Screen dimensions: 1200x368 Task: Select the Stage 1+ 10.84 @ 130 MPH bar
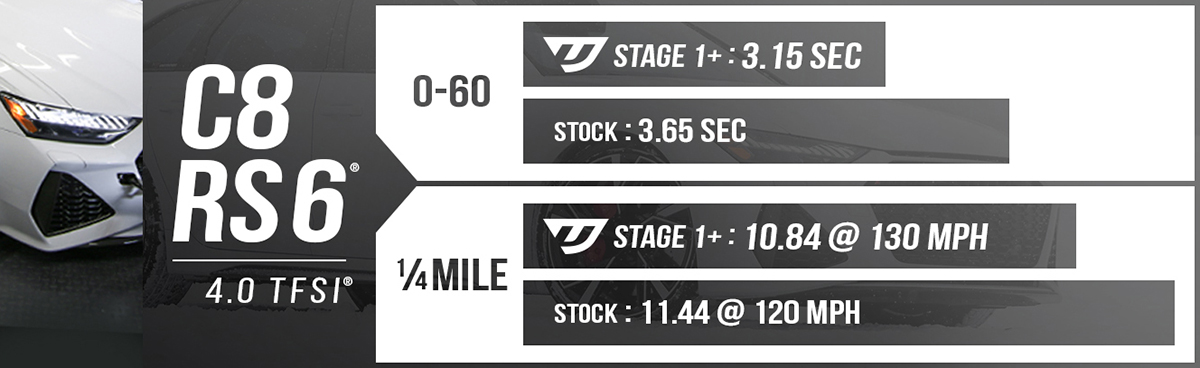coord(799,236)
